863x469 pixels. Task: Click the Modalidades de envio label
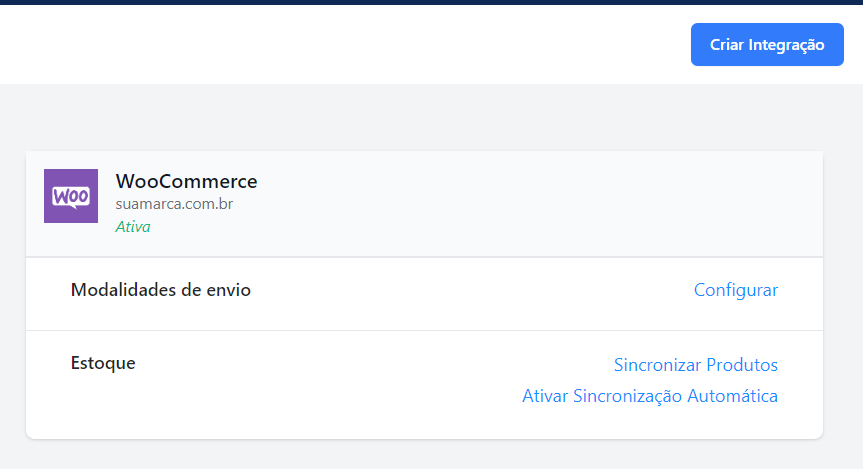click(x=161, y=290)
